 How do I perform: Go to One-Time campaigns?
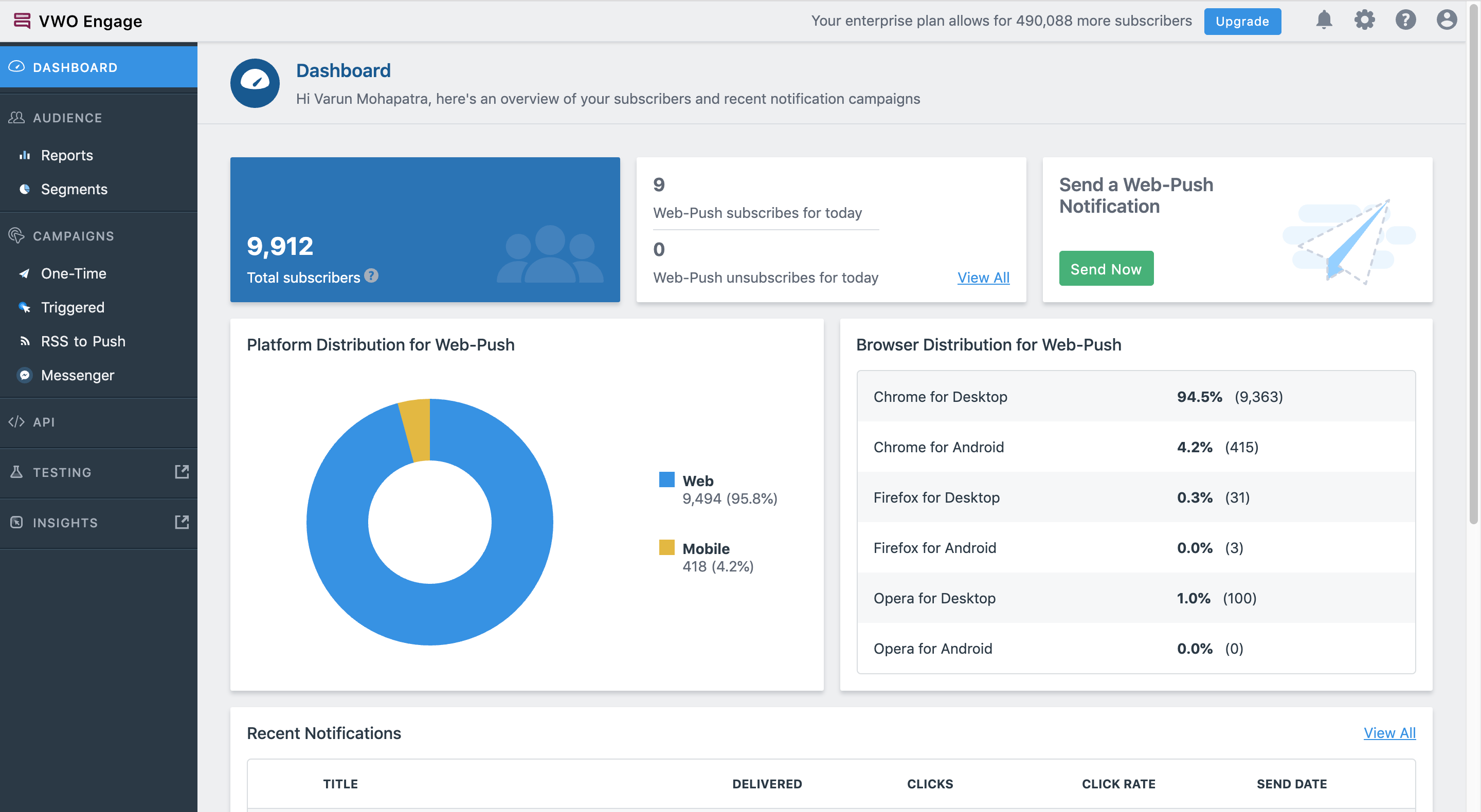(x=73, y=273)
